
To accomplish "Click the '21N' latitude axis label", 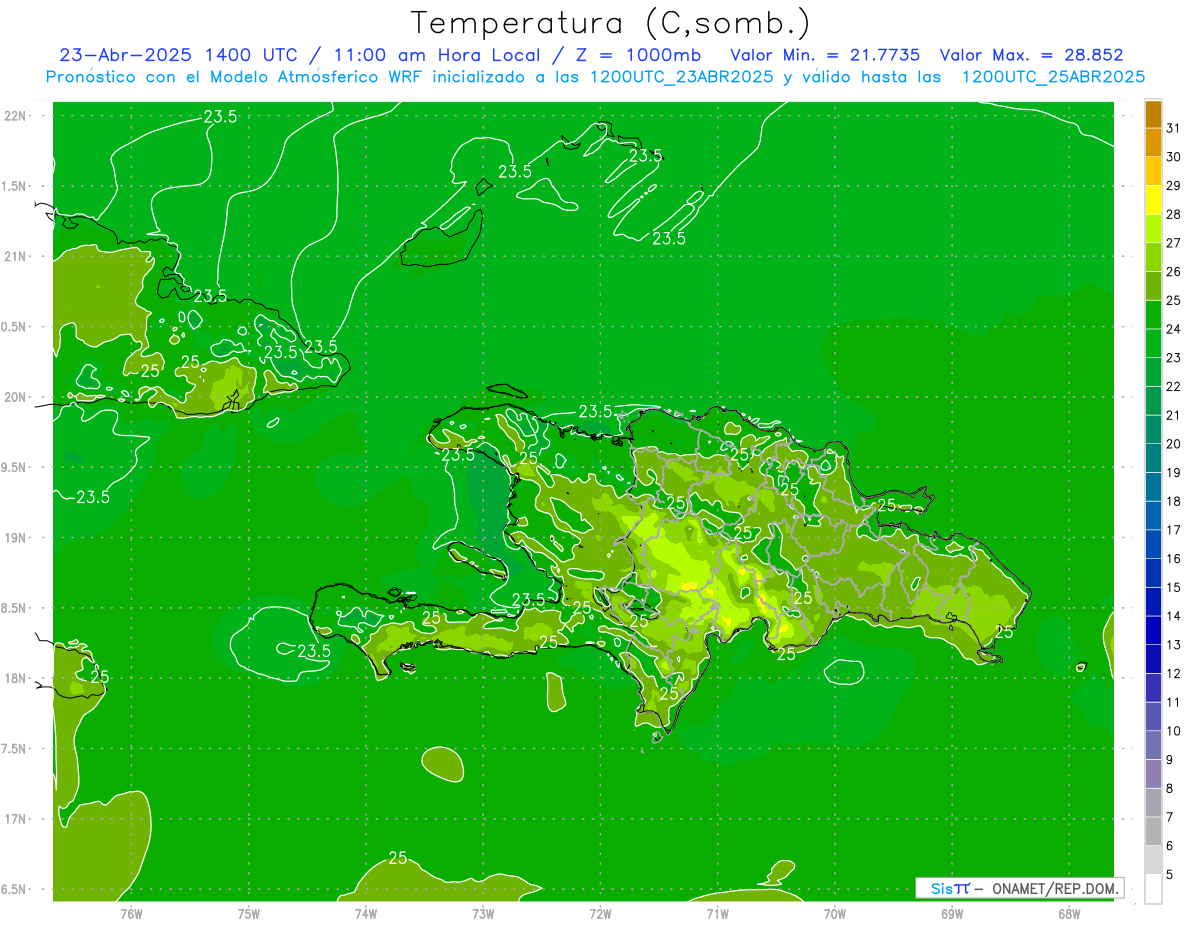I will 14,257.
